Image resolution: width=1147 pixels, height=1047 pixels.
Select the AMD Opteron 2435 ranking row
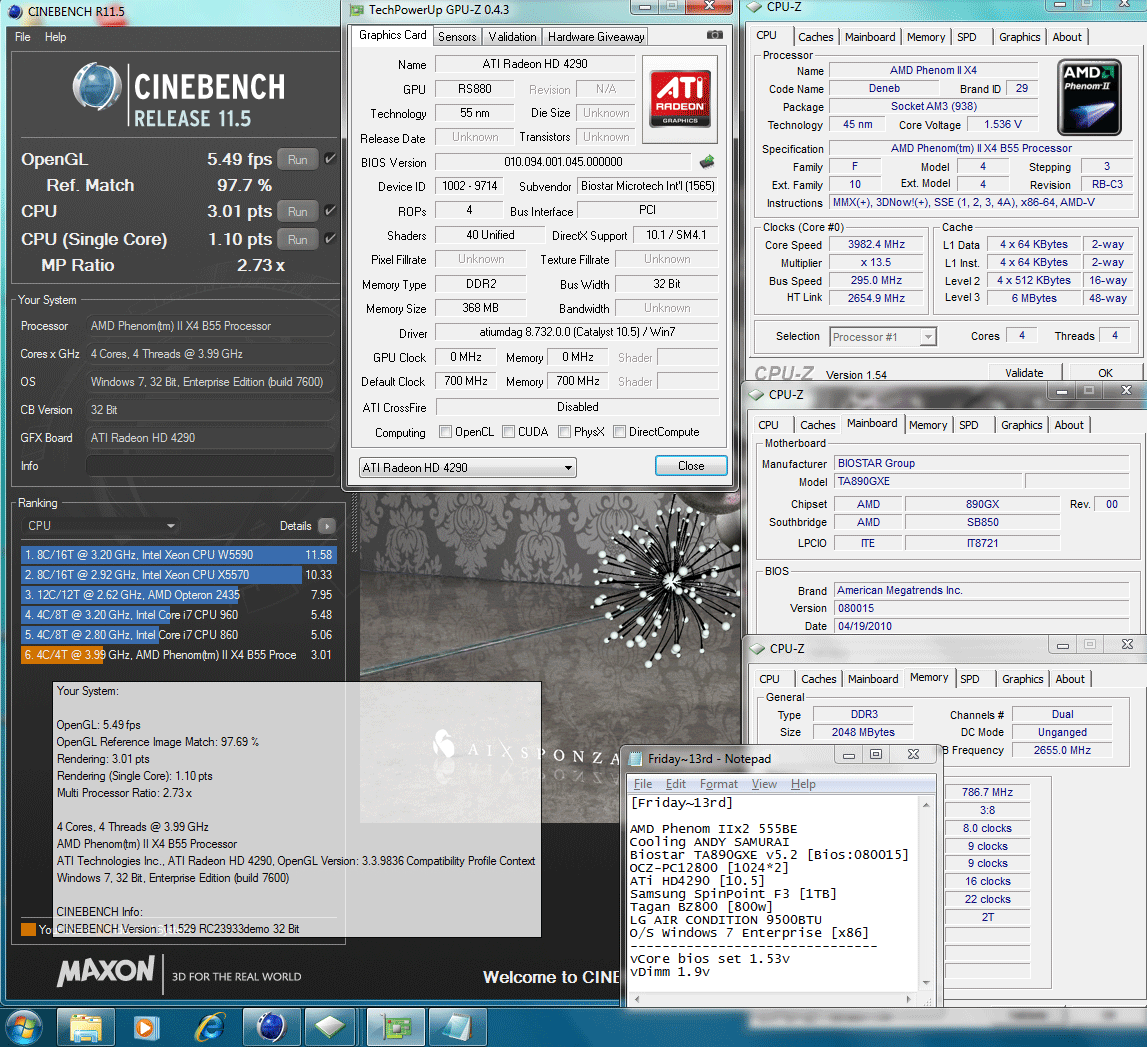178,595
